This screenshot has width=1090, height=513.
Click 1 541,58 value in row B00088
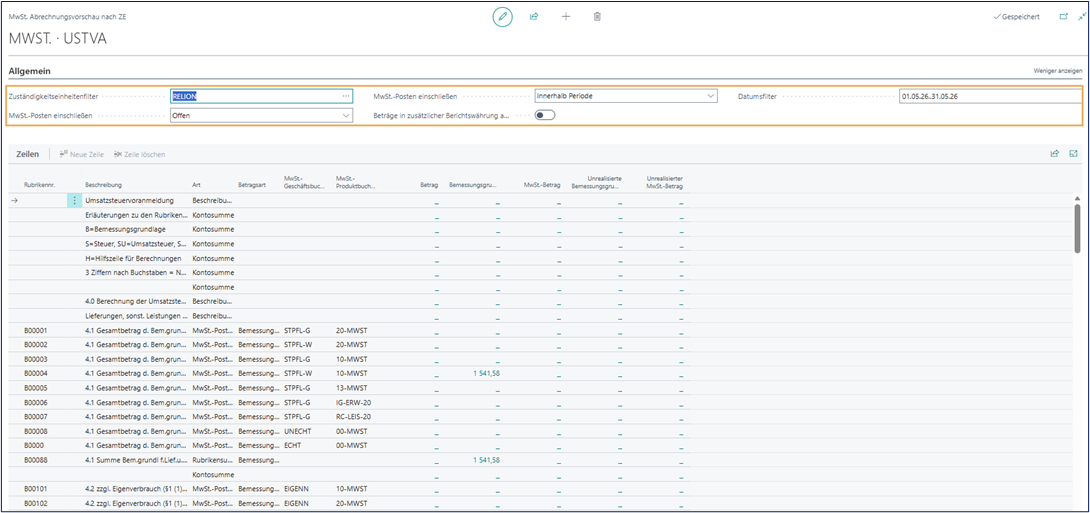[x=486, y=460]
